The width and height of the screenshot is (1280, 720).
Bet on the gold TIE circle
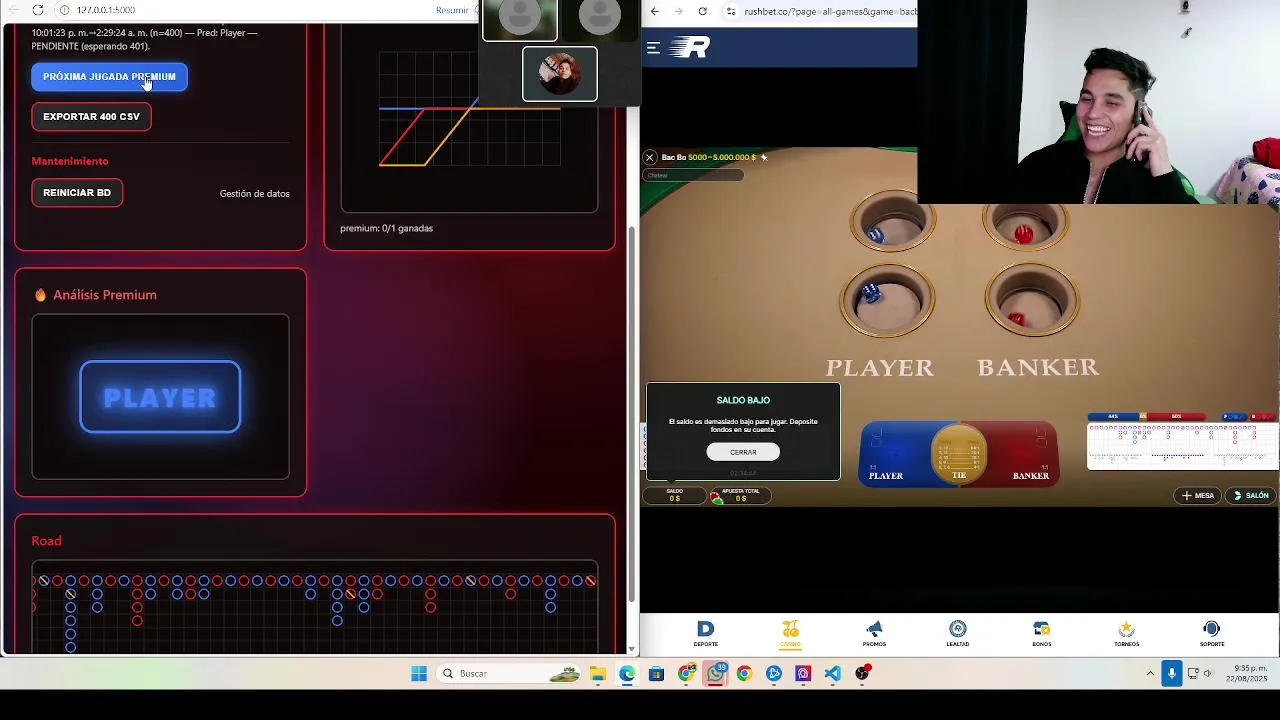pos(959,453)
